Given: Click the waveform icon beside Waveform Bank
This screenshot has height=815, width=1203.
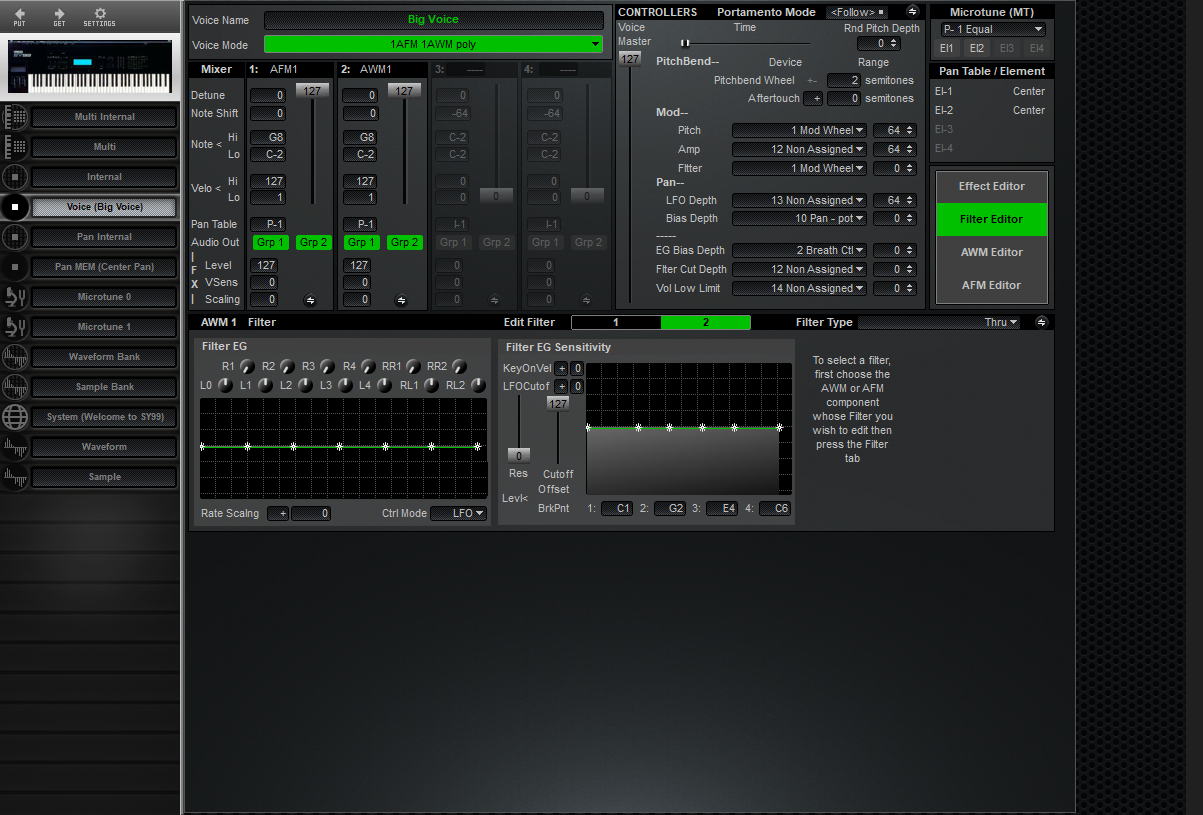Looking at the screenshot, I should [x=15, y=357].
